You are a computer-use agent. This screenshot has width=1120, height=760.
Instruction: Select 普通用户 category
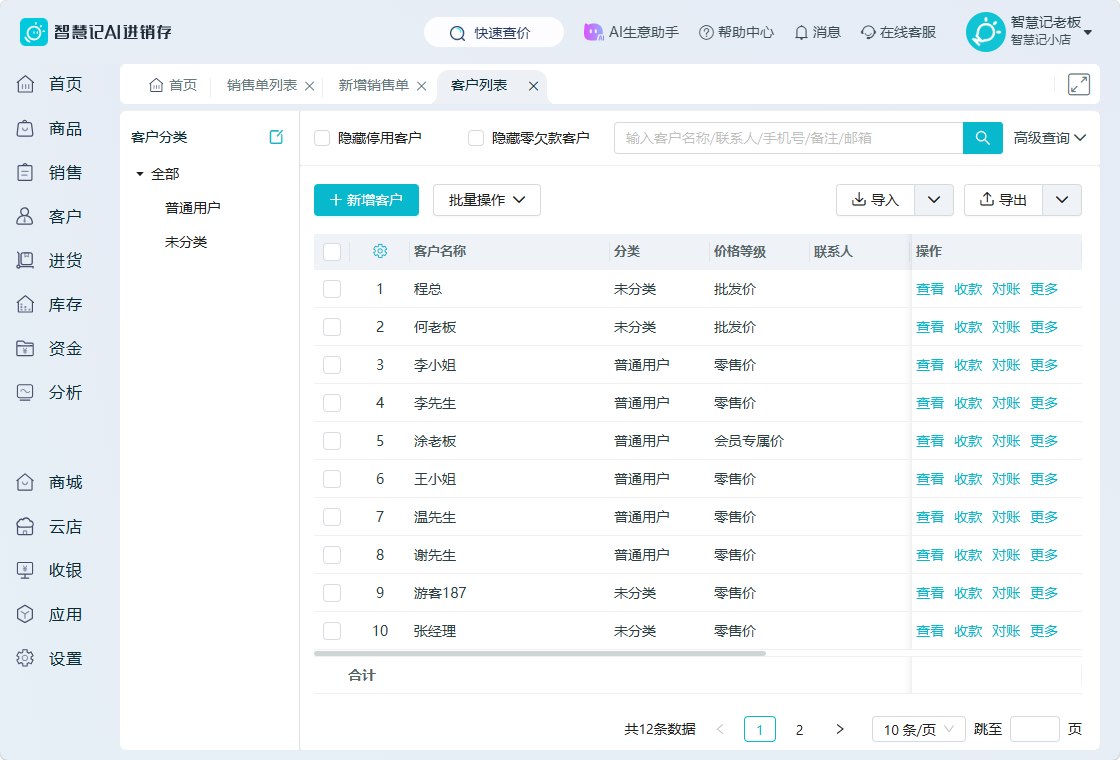pyautogui.click(x=193, y=208)
